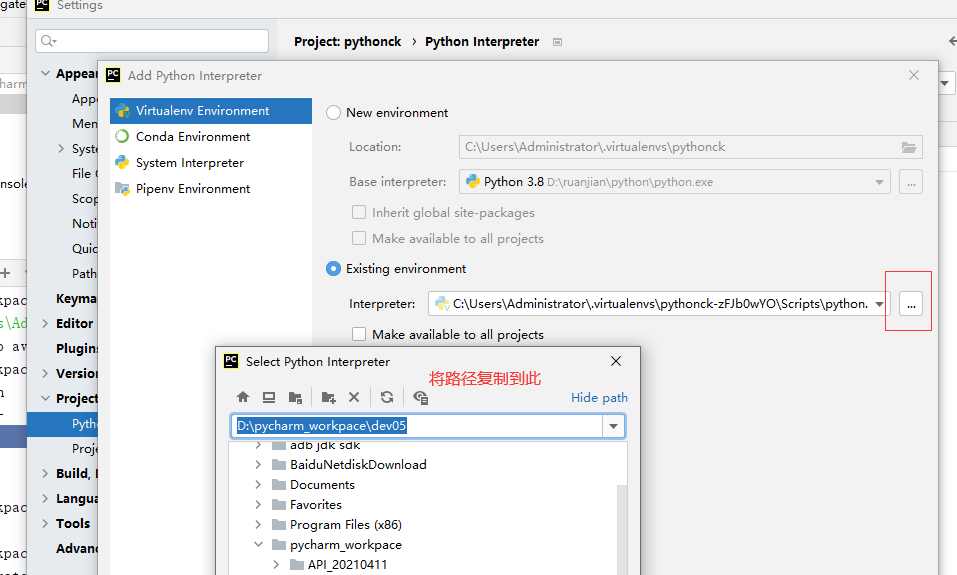The height and width of the screenshot is (575, 957).
Task: Click the delete X toolbar icon
Action: [354, 397]
